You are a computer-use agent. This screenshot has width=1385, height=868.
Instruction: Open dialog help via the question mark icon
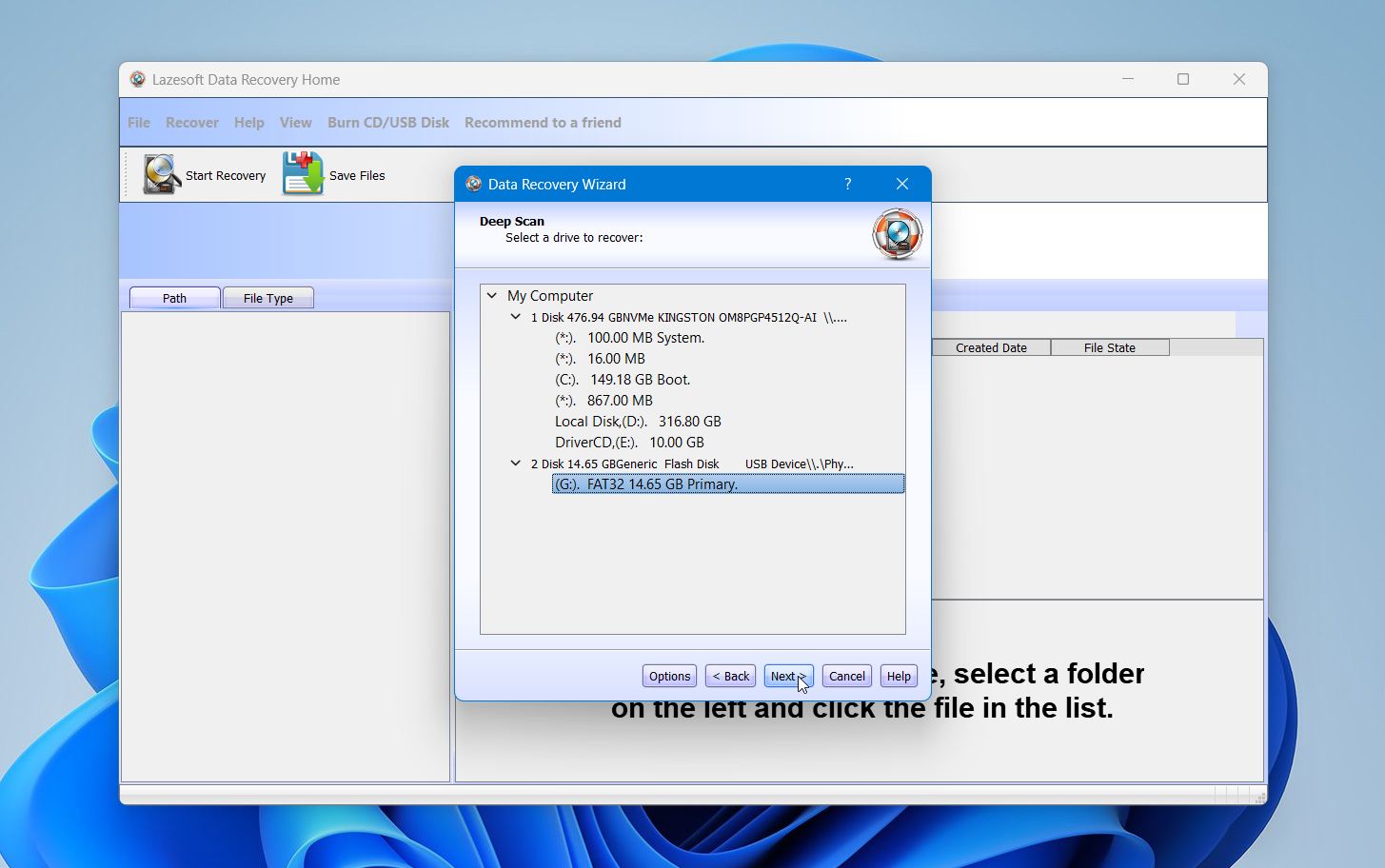(x=847, y=184)
